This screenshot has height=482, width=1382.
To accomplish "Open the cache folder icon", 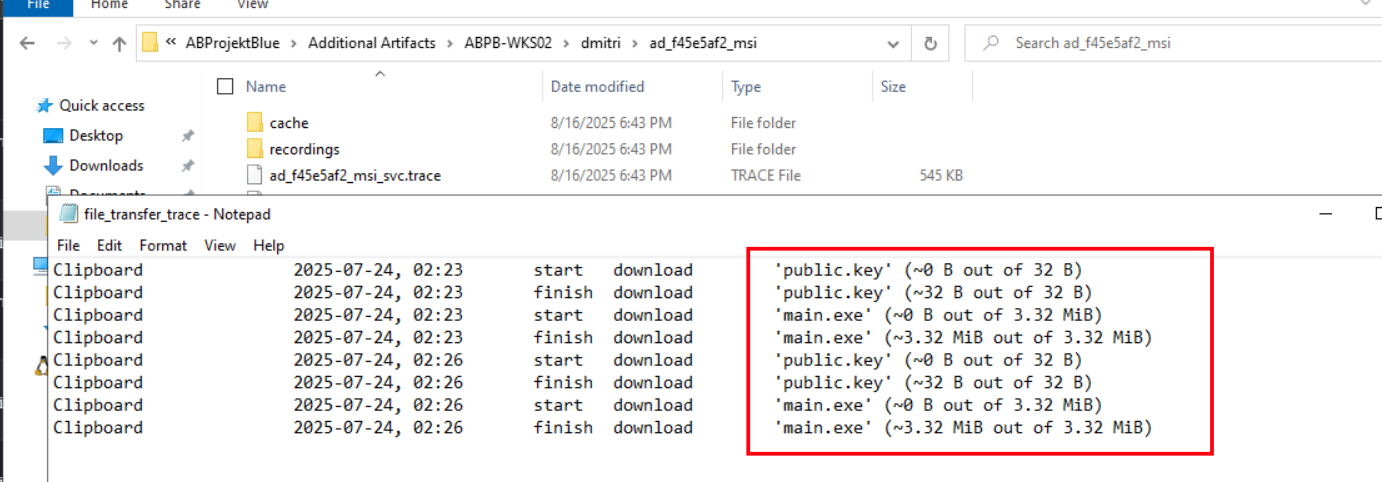I will (256, 123).
